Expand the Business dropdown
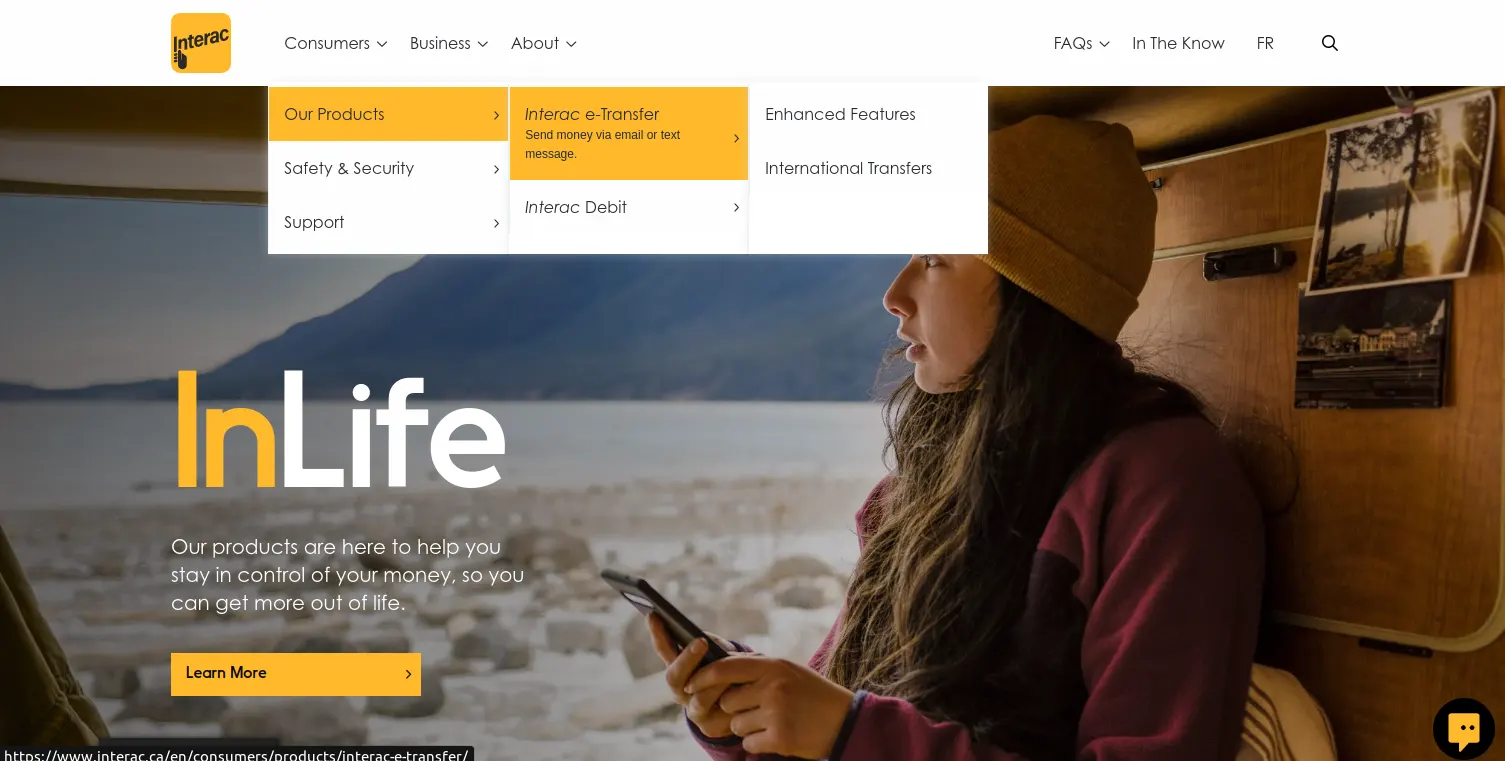This screenshot has width=1505, height=761. [x=449, y=43]
